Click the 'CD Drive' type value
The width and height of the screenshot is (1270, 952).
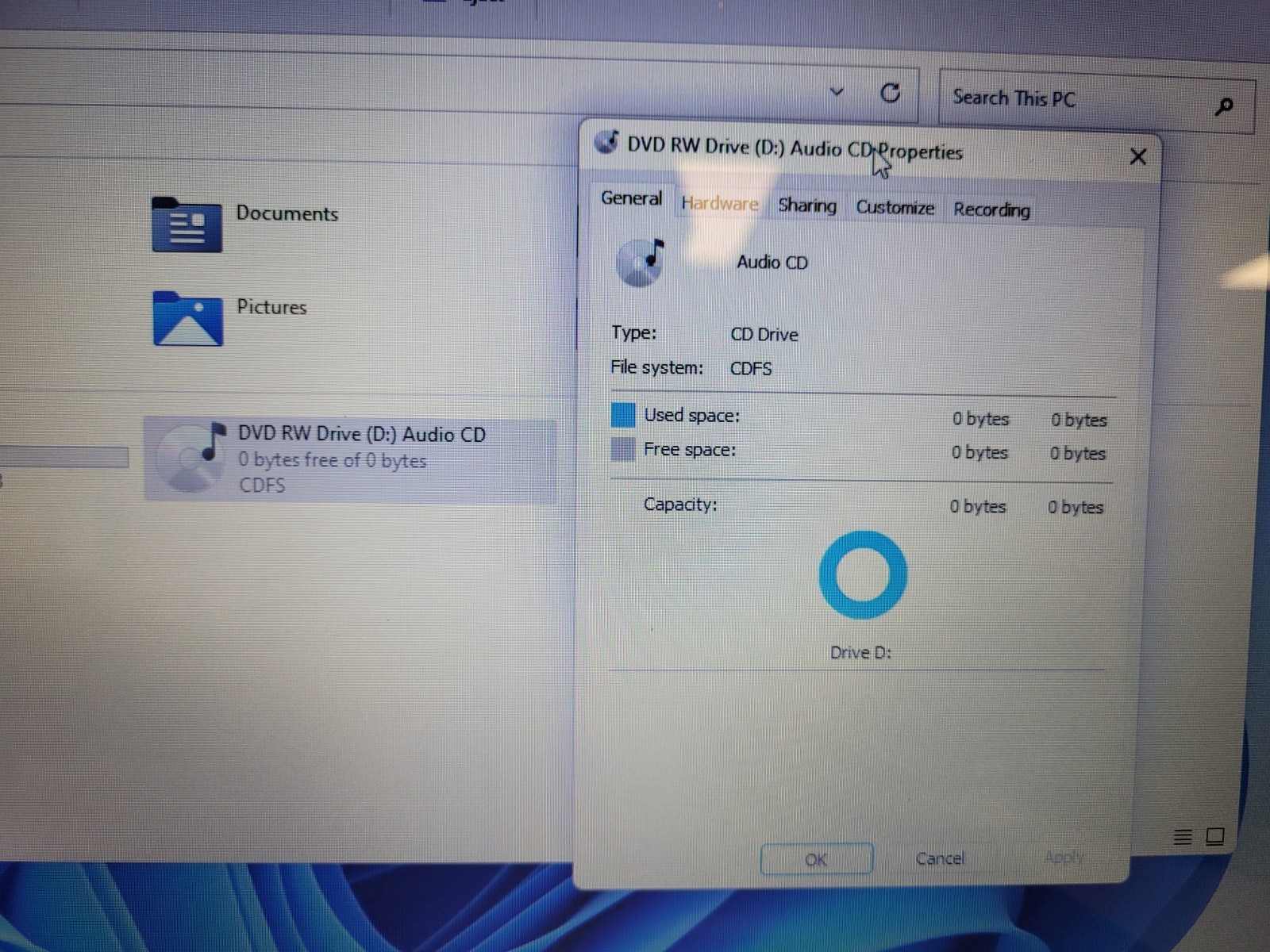764,335
